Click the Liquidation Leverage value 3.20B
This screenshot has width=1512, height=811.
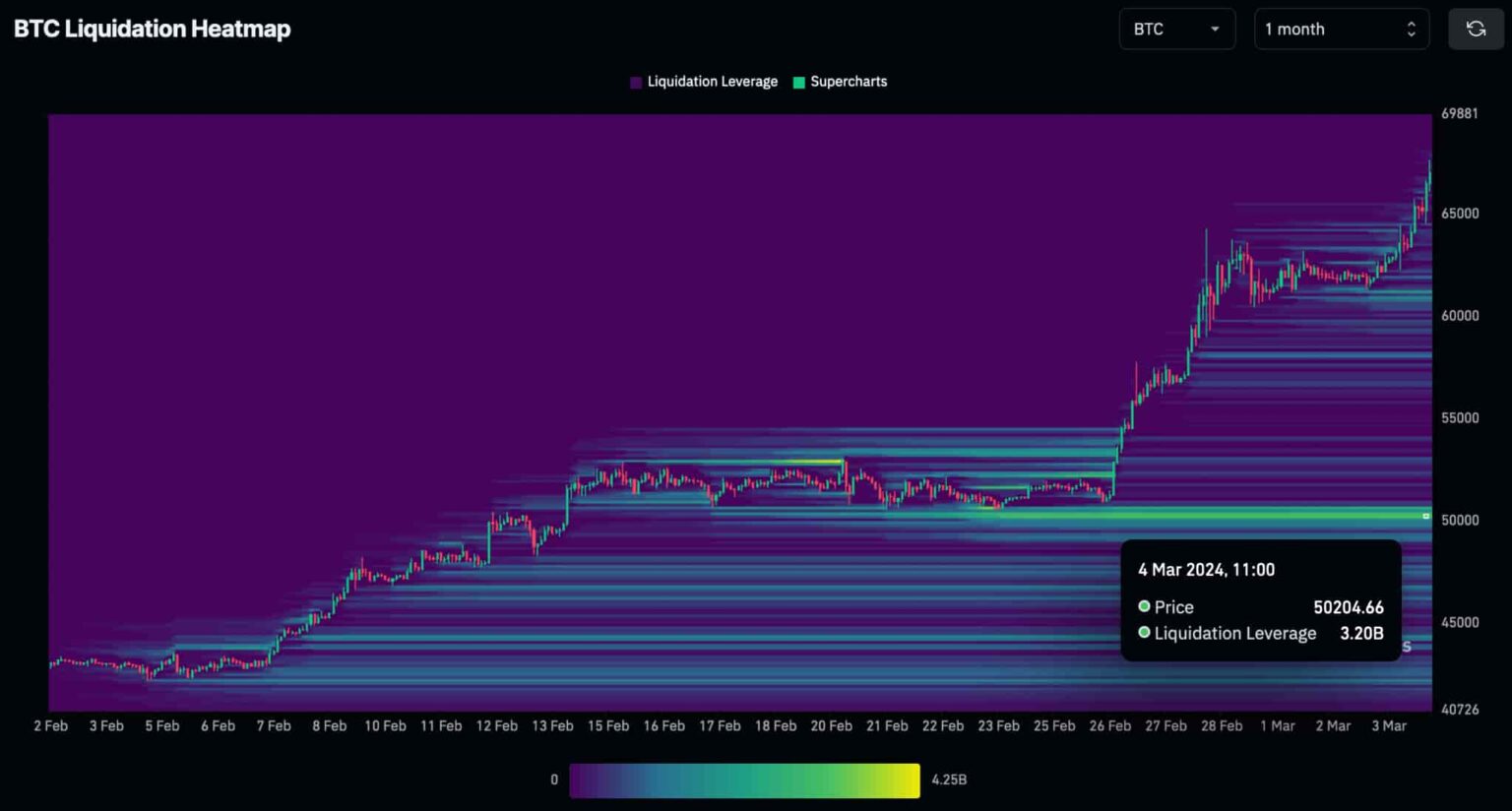[1363, 633]
